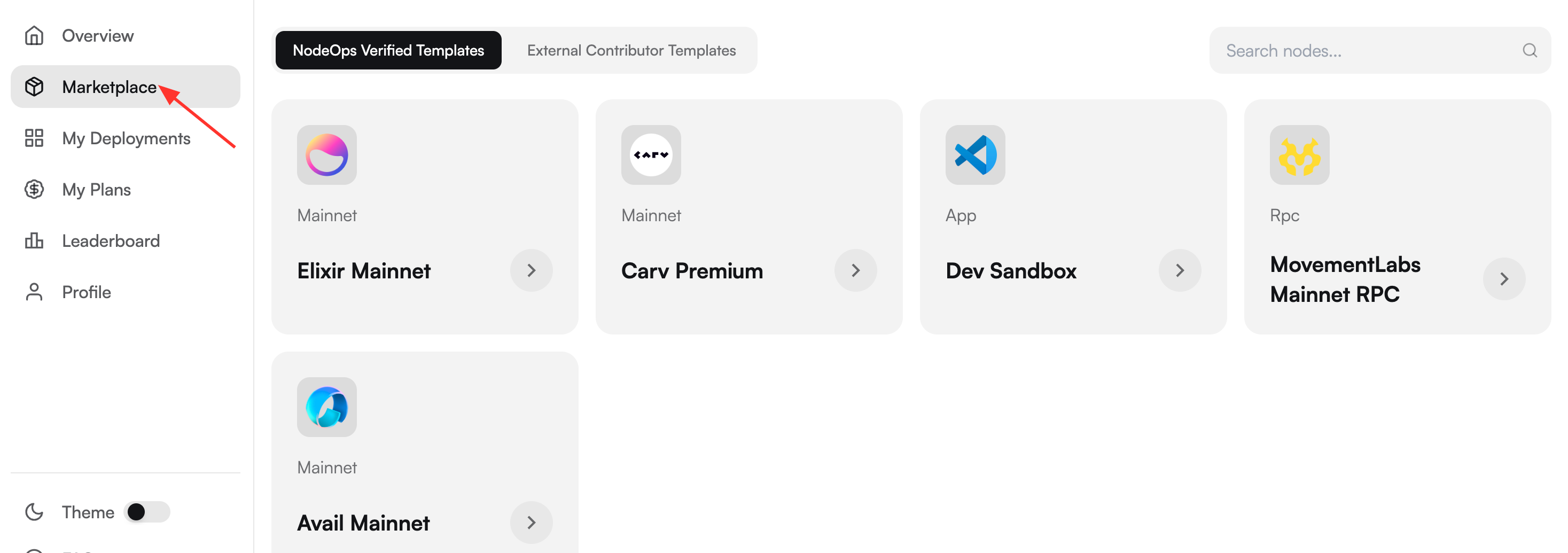Click the My Deployments grid icon
This screenshot has height=553, width=1568.
pyautogui.click(x=34, y=138)
